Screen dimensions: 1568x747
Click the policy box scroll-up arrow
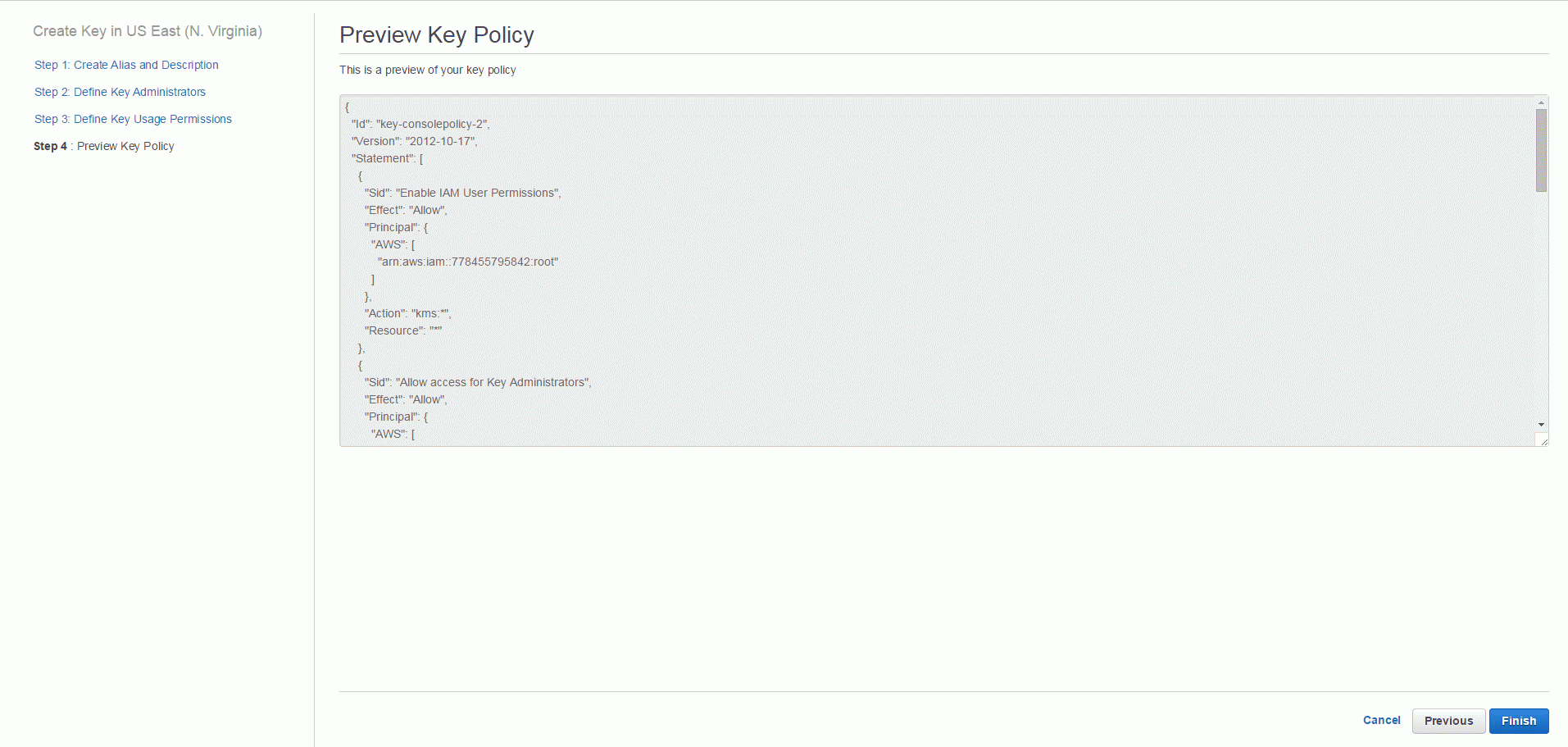[x=1541, y=102]
